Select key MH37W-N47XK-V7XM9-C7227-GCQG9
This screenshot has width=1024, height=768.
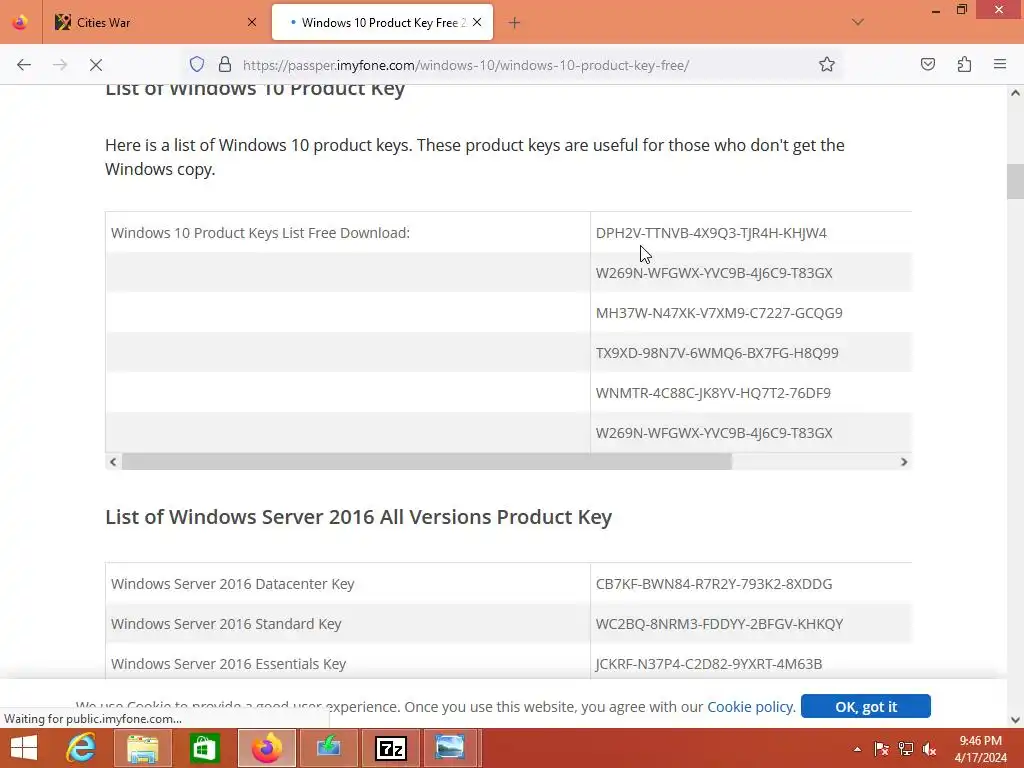pyautogui.click(x=719, y=313)
